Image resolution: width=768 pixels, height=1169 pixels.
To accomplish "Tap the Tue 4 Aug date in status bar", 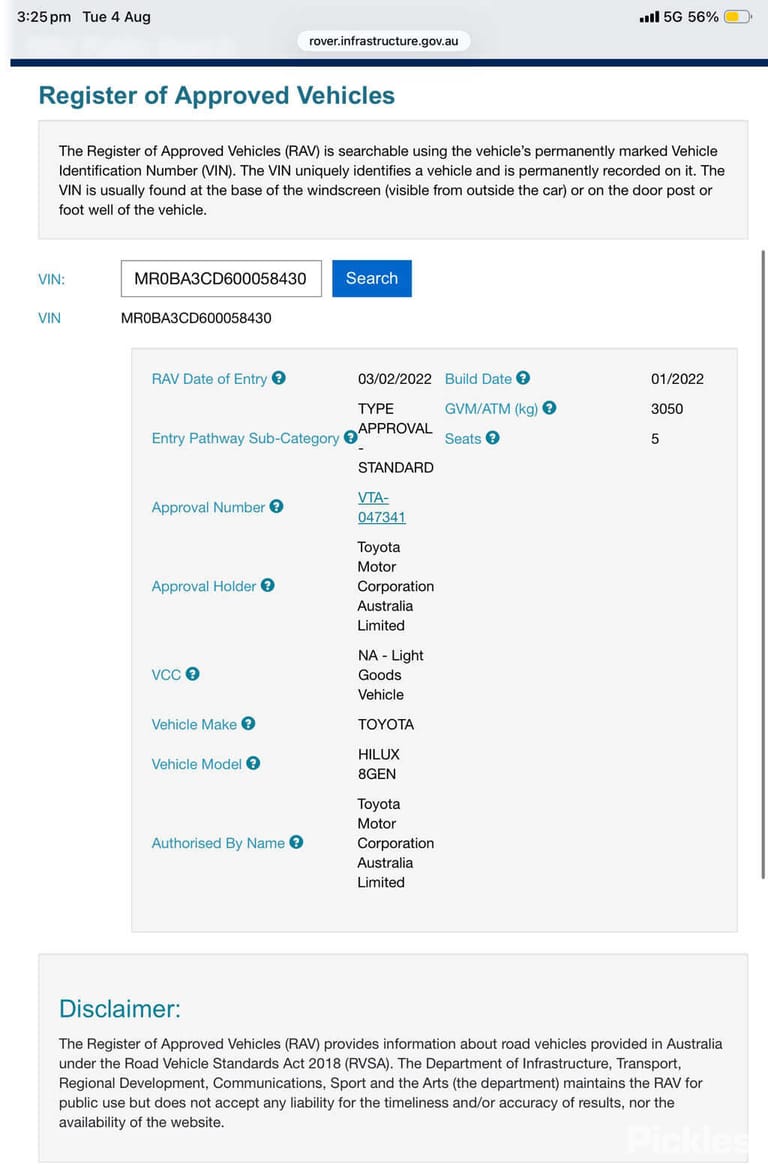I will click(117, 16).
